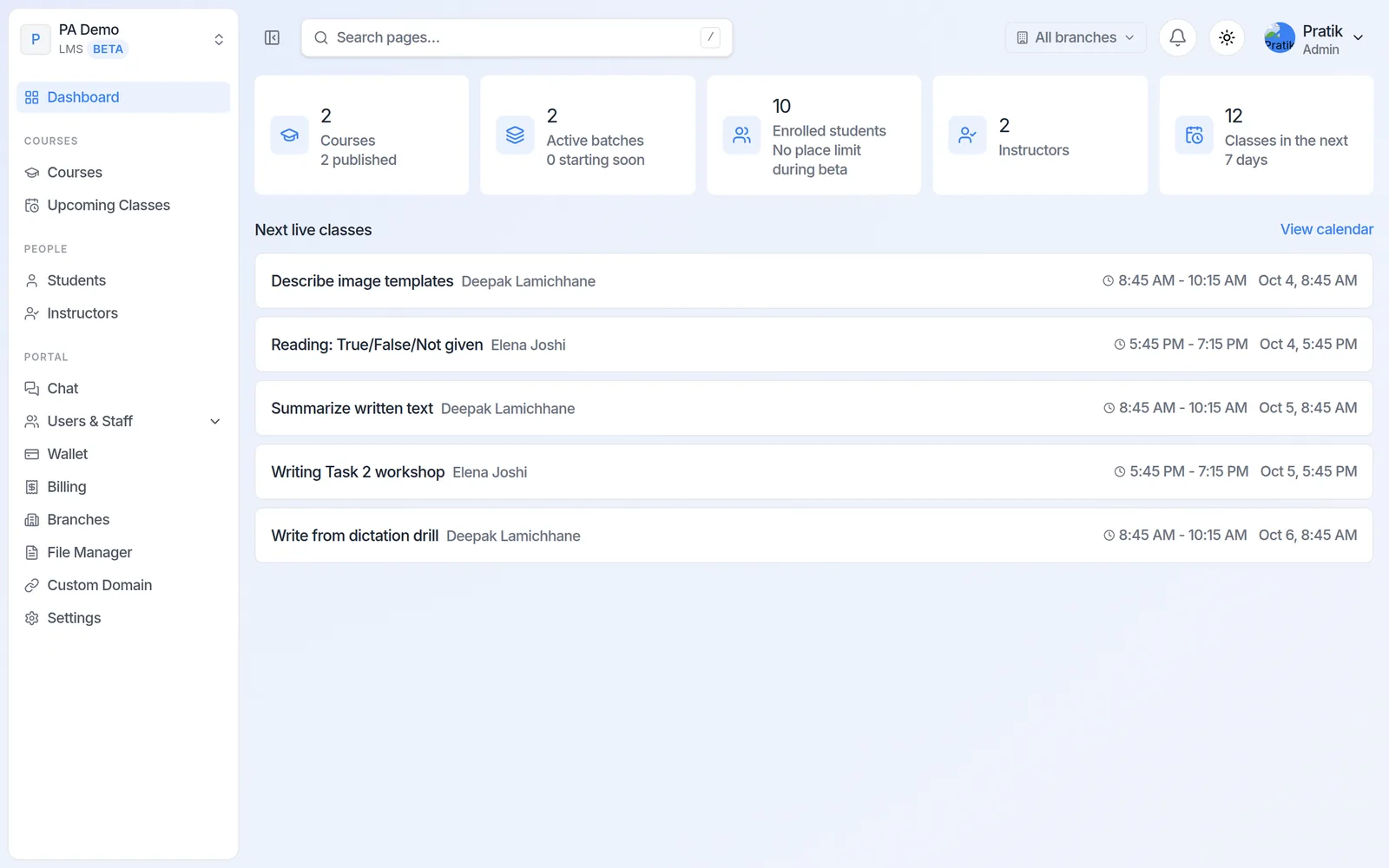Focus the Search pages input
This screenshot has width=1389, height=868.
(517, 37)
